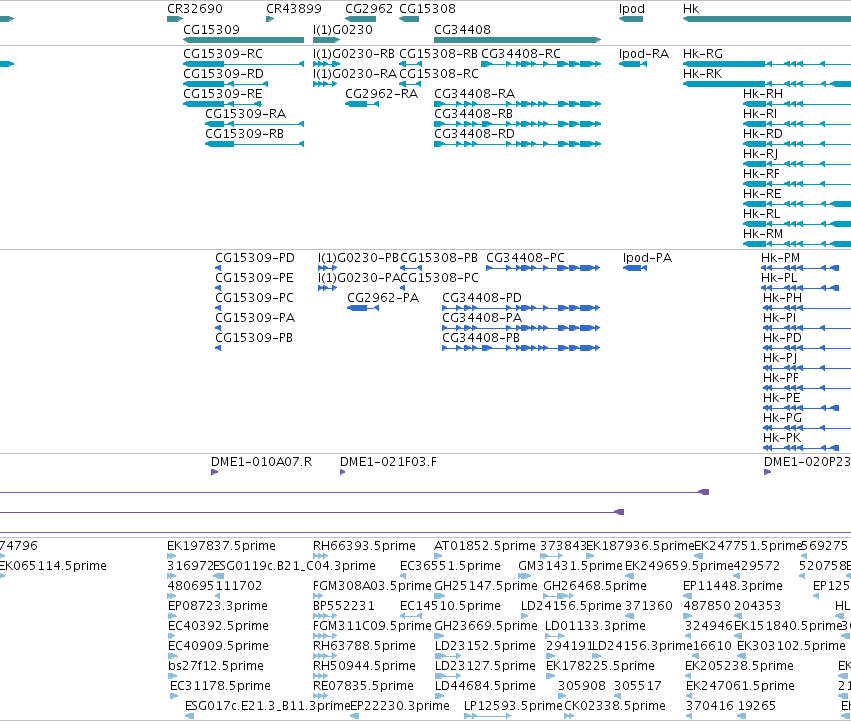Click protein CG2962-PA

tap(363, 308)
